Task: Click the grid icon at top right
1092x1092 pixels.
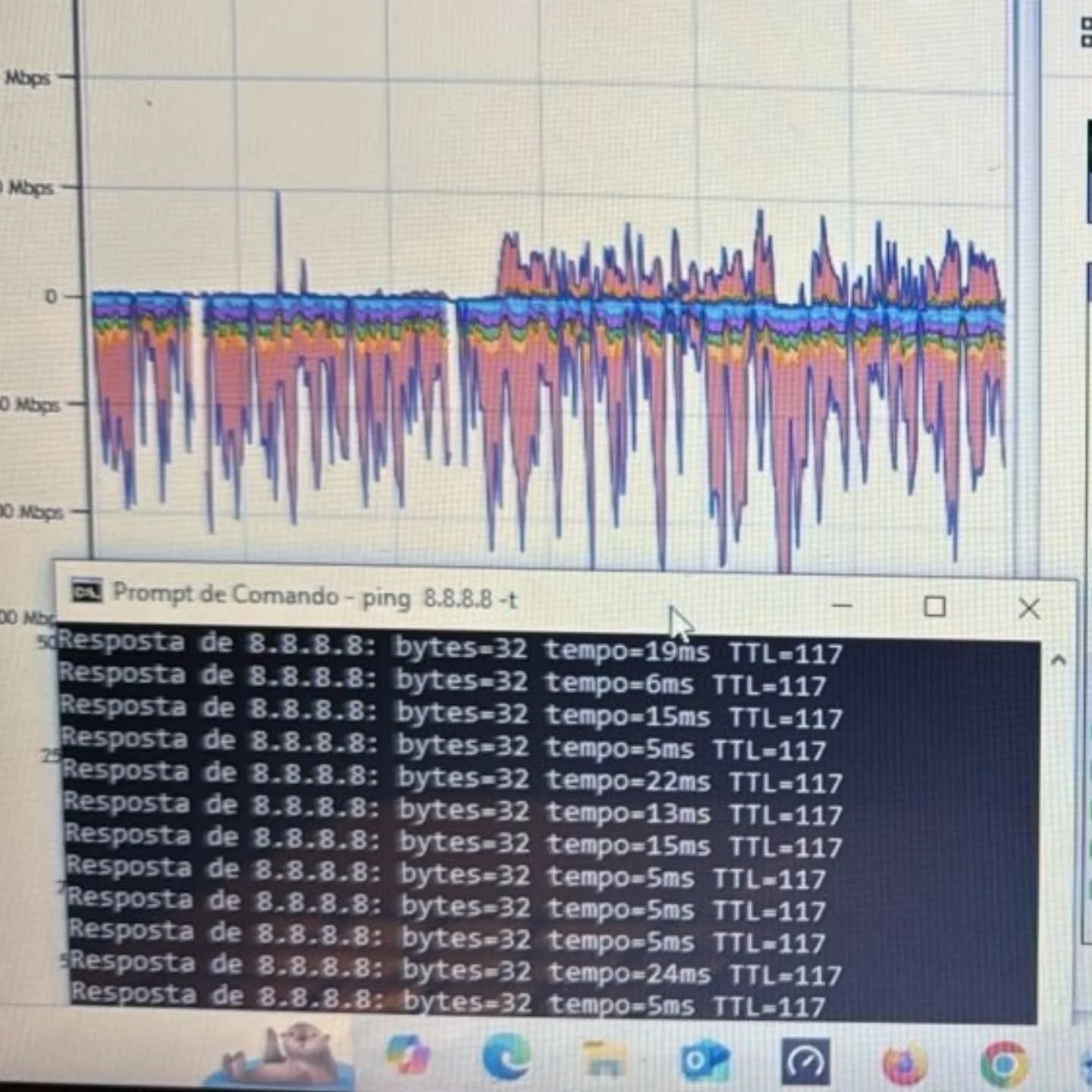Action: (1085, 32)
